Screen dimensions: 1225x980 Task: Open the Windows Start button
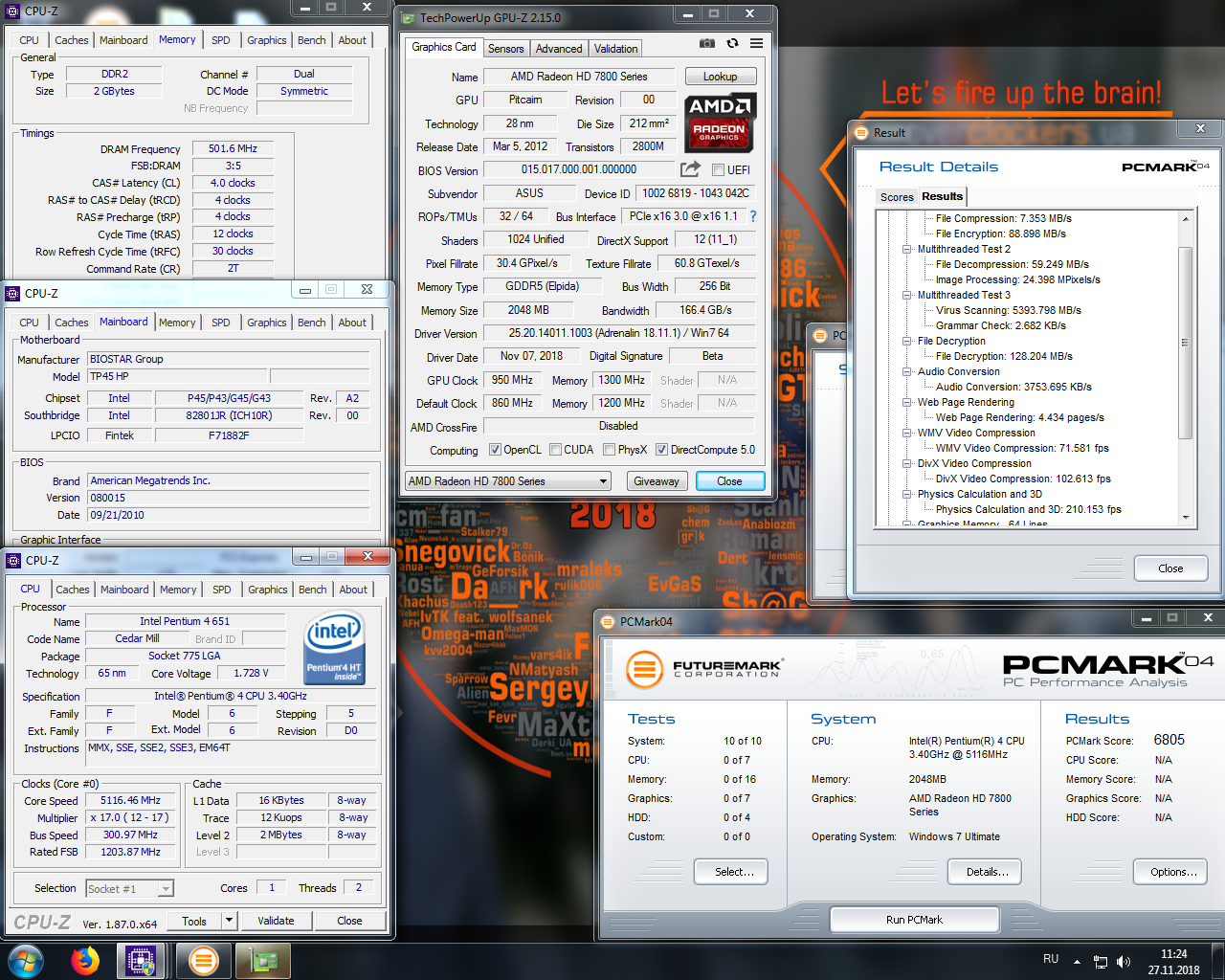(25, 961)
